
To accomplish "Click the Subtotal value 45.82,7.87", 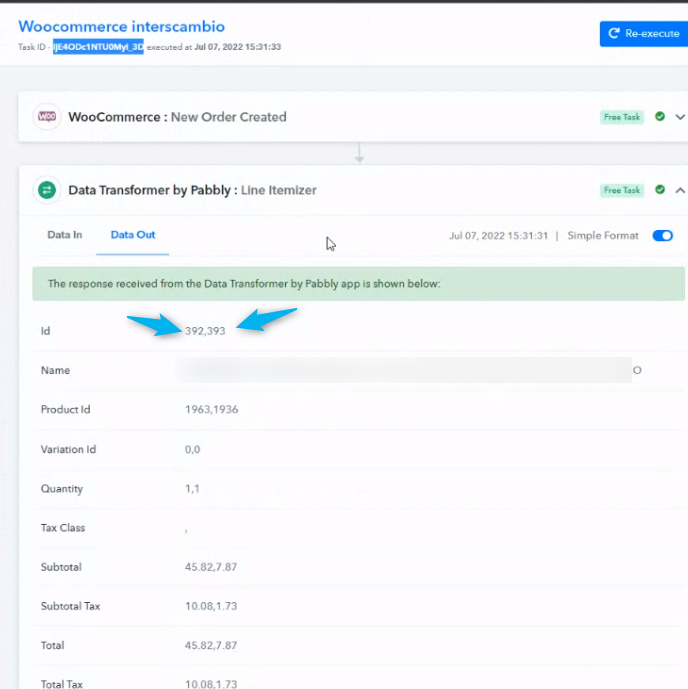I will (x=211, y=567).
